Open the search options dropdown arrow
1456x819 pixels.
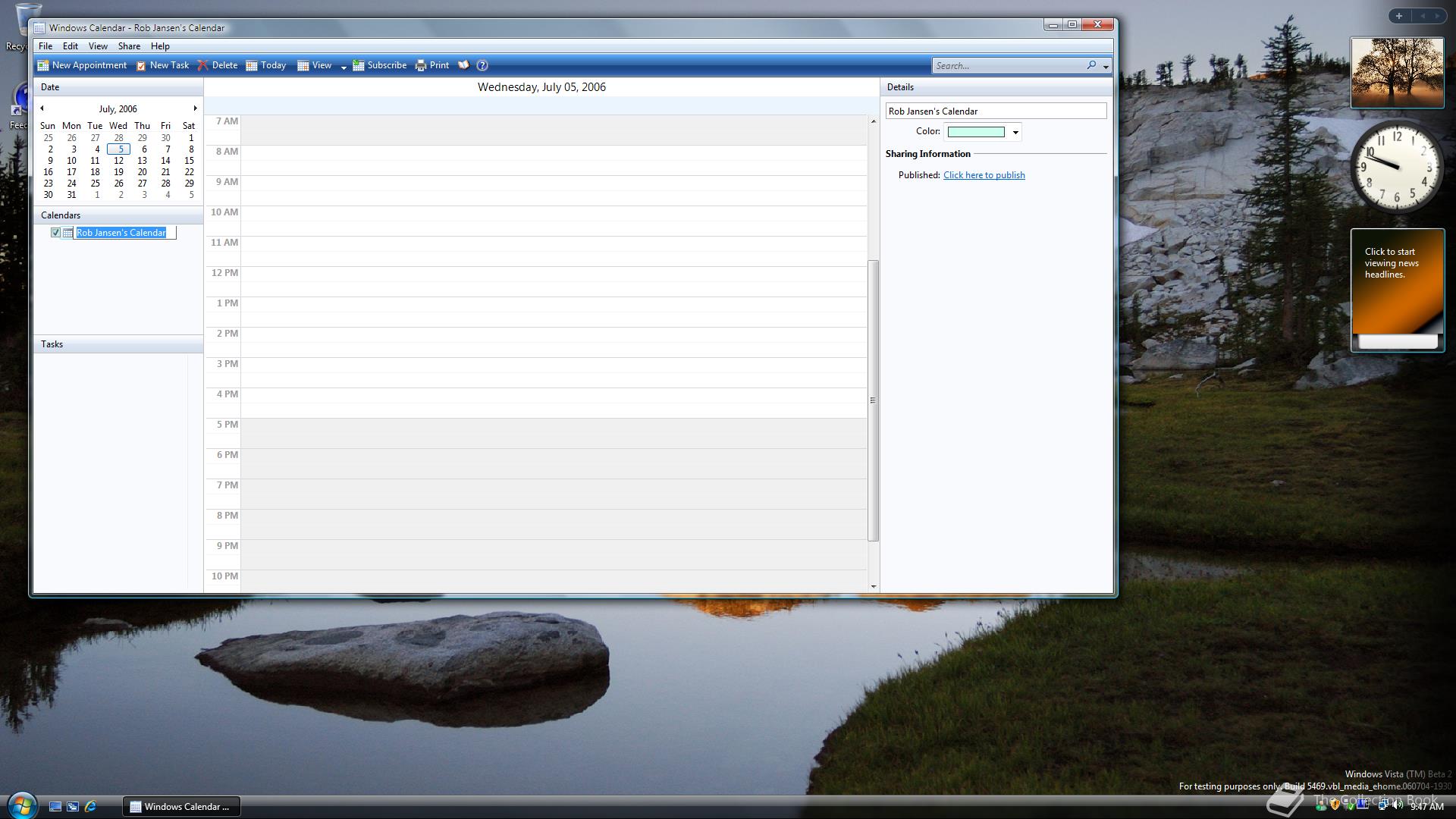(x=1106, y=67)
